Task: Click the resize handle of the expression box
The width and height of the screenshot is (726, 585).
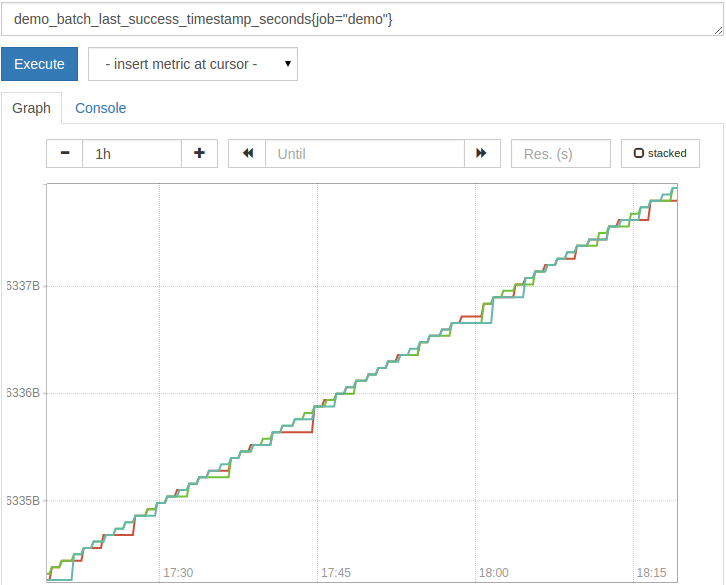Action: [x=718, y=31]
